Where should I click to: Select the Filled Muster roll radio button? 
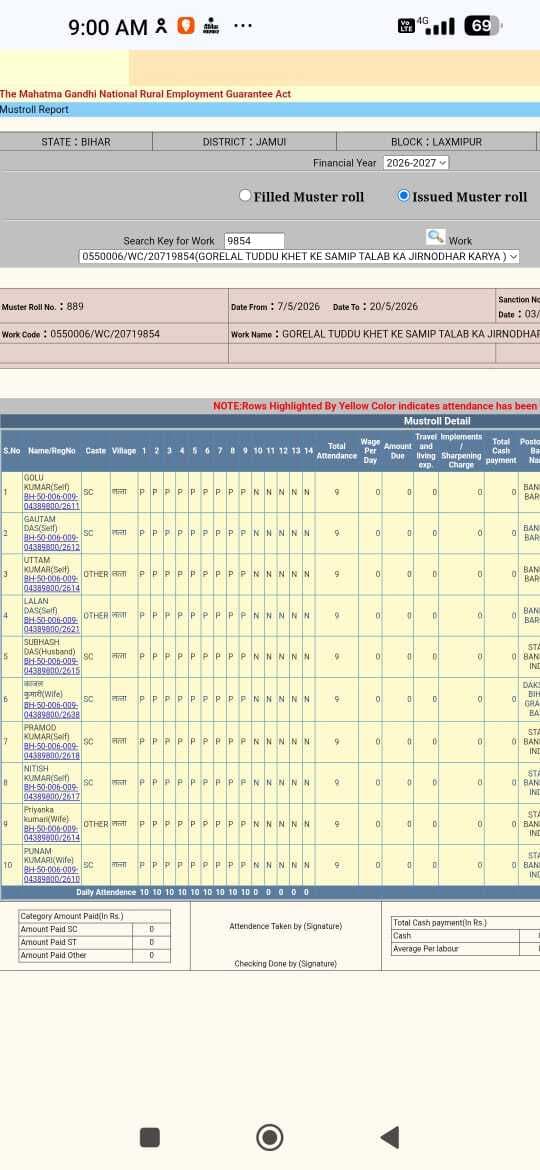pyautogui.click(x=245, y=195)
